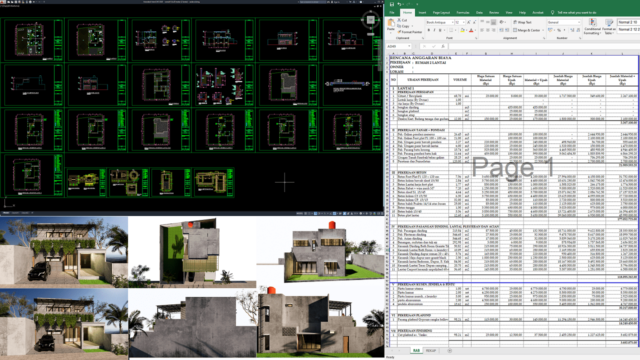Click the Excel Save icon
This screenshot has width=640, height=360.
392,4
